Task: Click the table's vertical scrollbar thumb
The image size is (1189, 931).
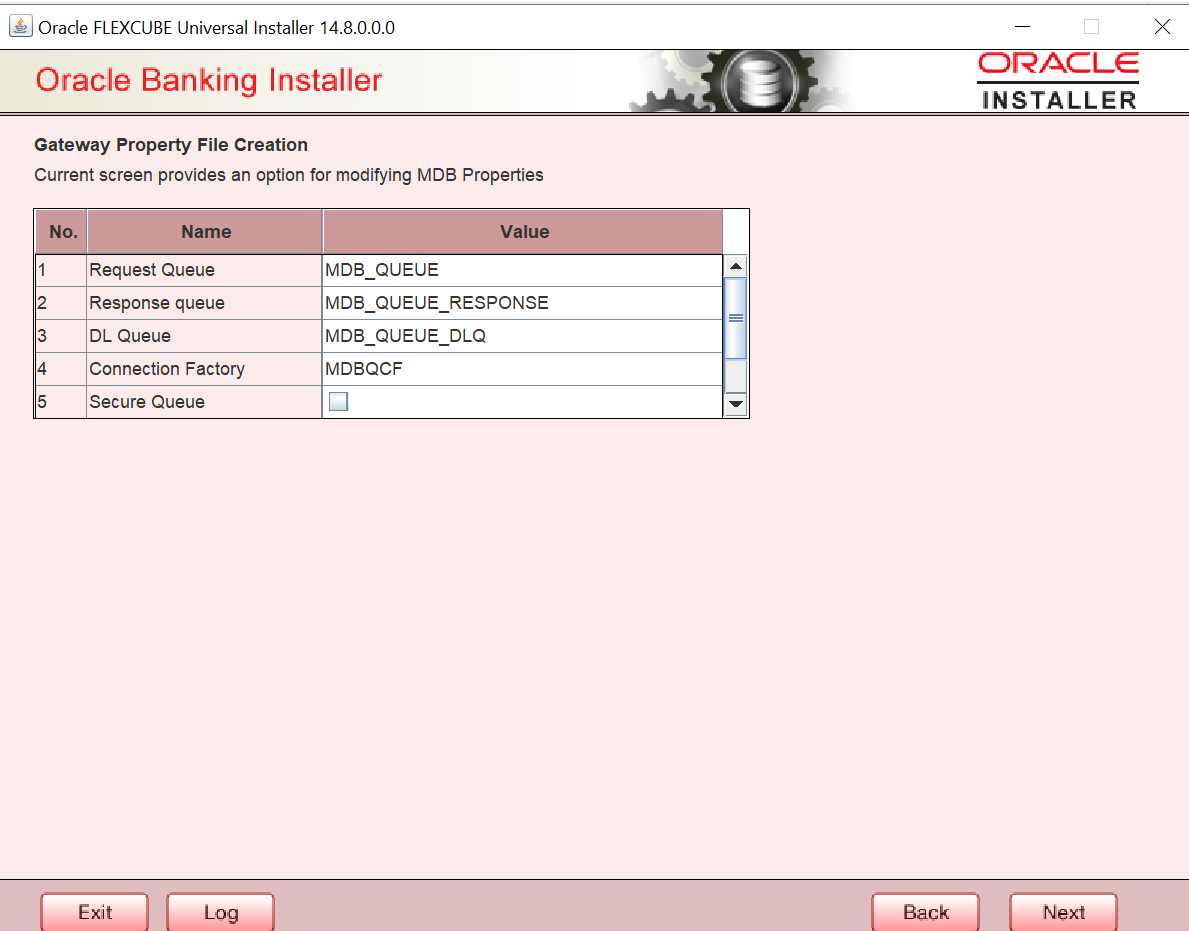Action: 736,318
